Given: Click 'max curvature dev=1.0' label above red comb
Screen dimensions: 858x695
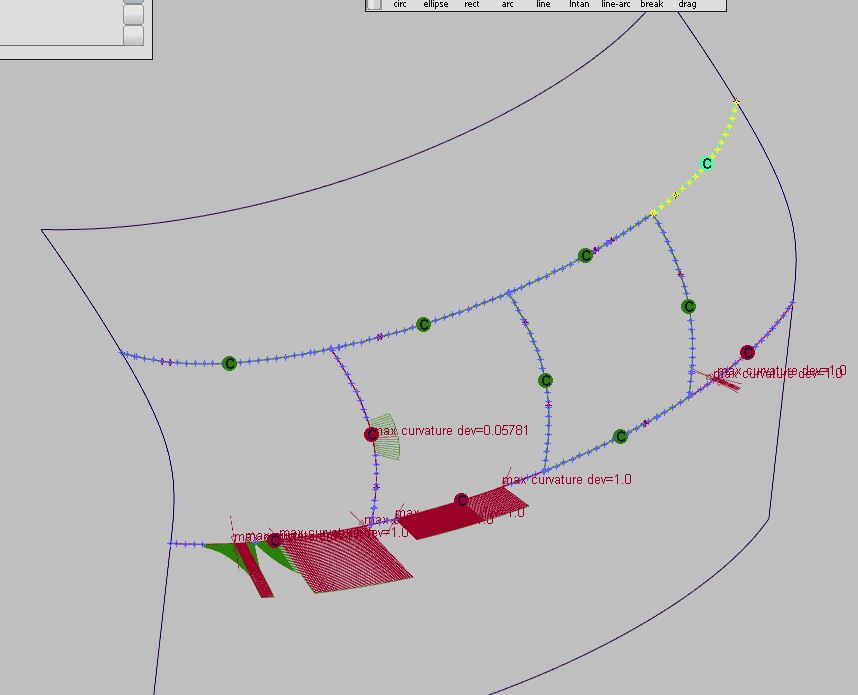Looking at the screenshot, I should [x=567, y=479].
